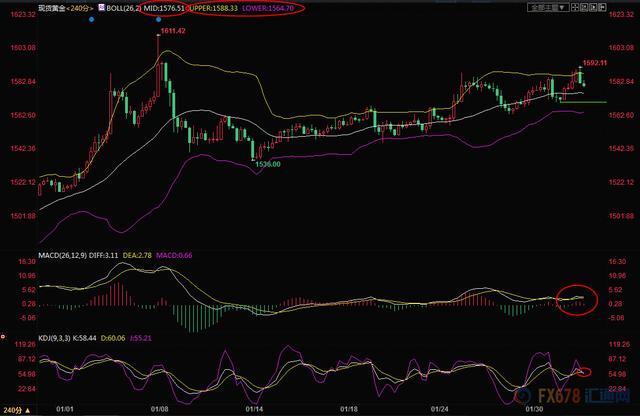Click the 1611.42 high price marker
The image size is (640, 416).
pyautogui.click(x=172, y=32)
